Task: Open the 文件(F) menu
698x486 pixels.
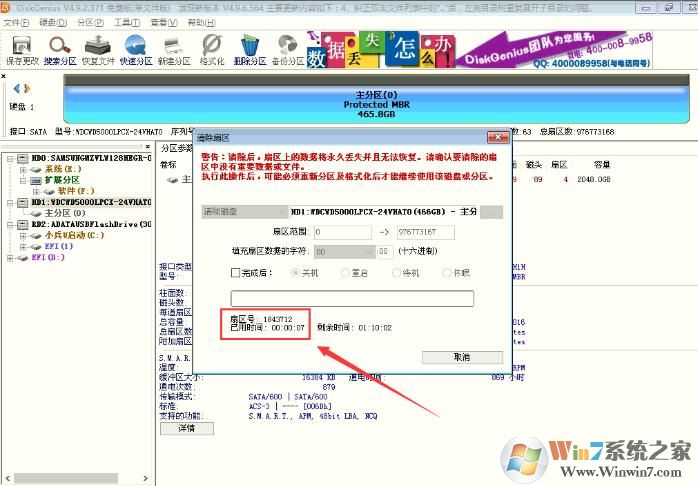Action: pos(16,22)
